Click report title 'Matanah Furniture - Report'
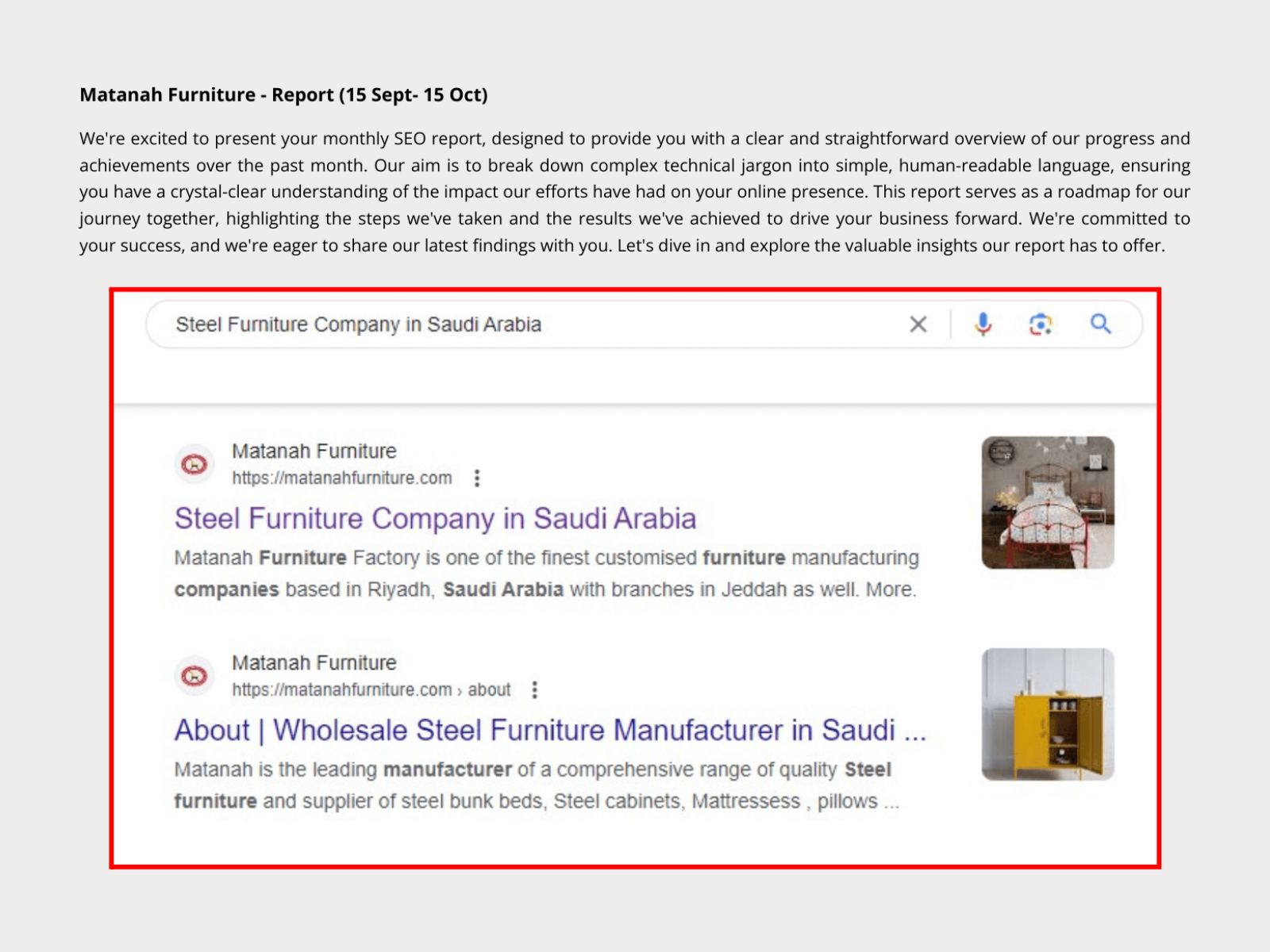 click(283, 94)
